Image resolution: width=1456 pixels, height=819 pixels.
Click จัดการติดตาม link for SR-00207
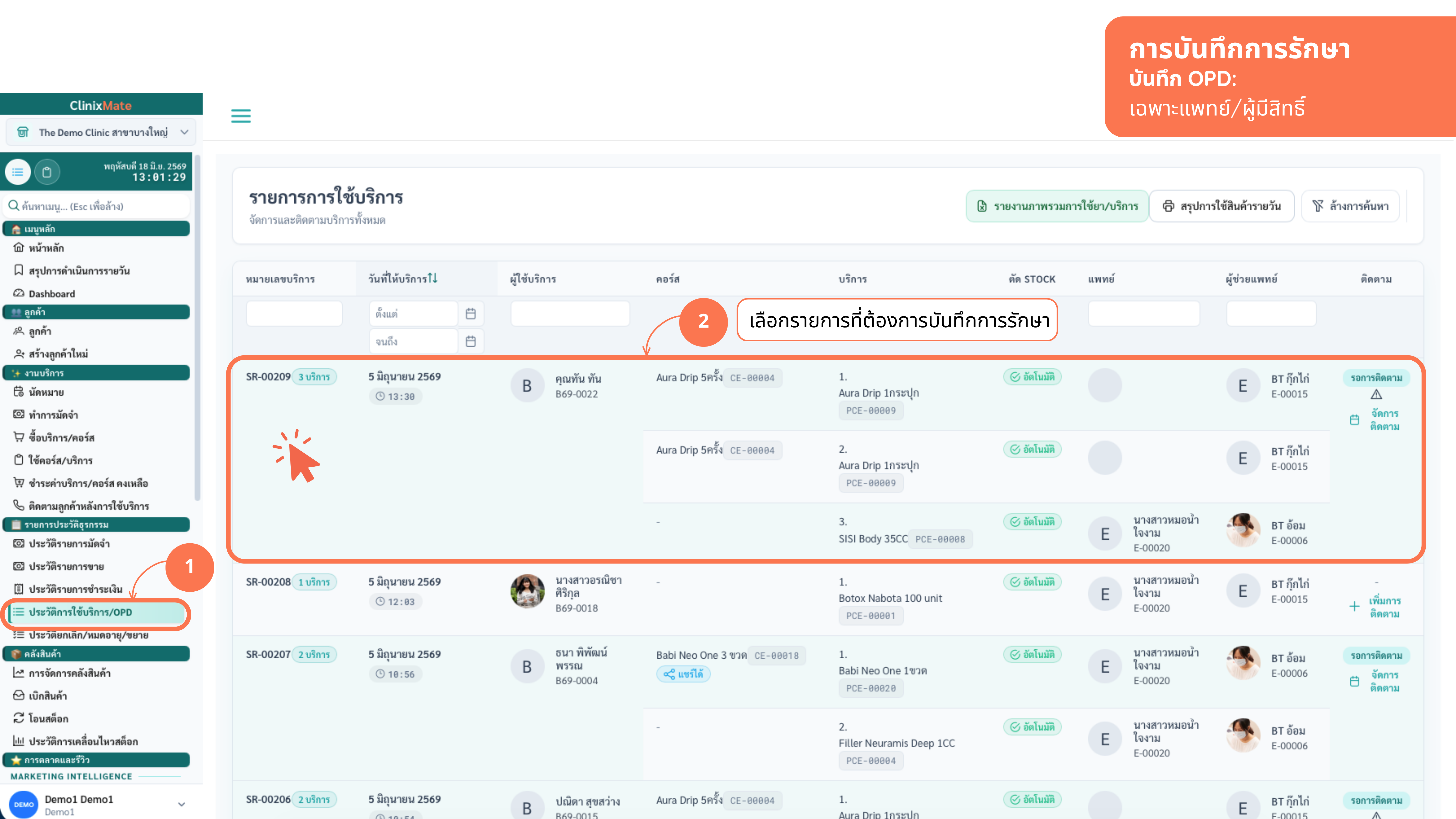click(1384, 681)
